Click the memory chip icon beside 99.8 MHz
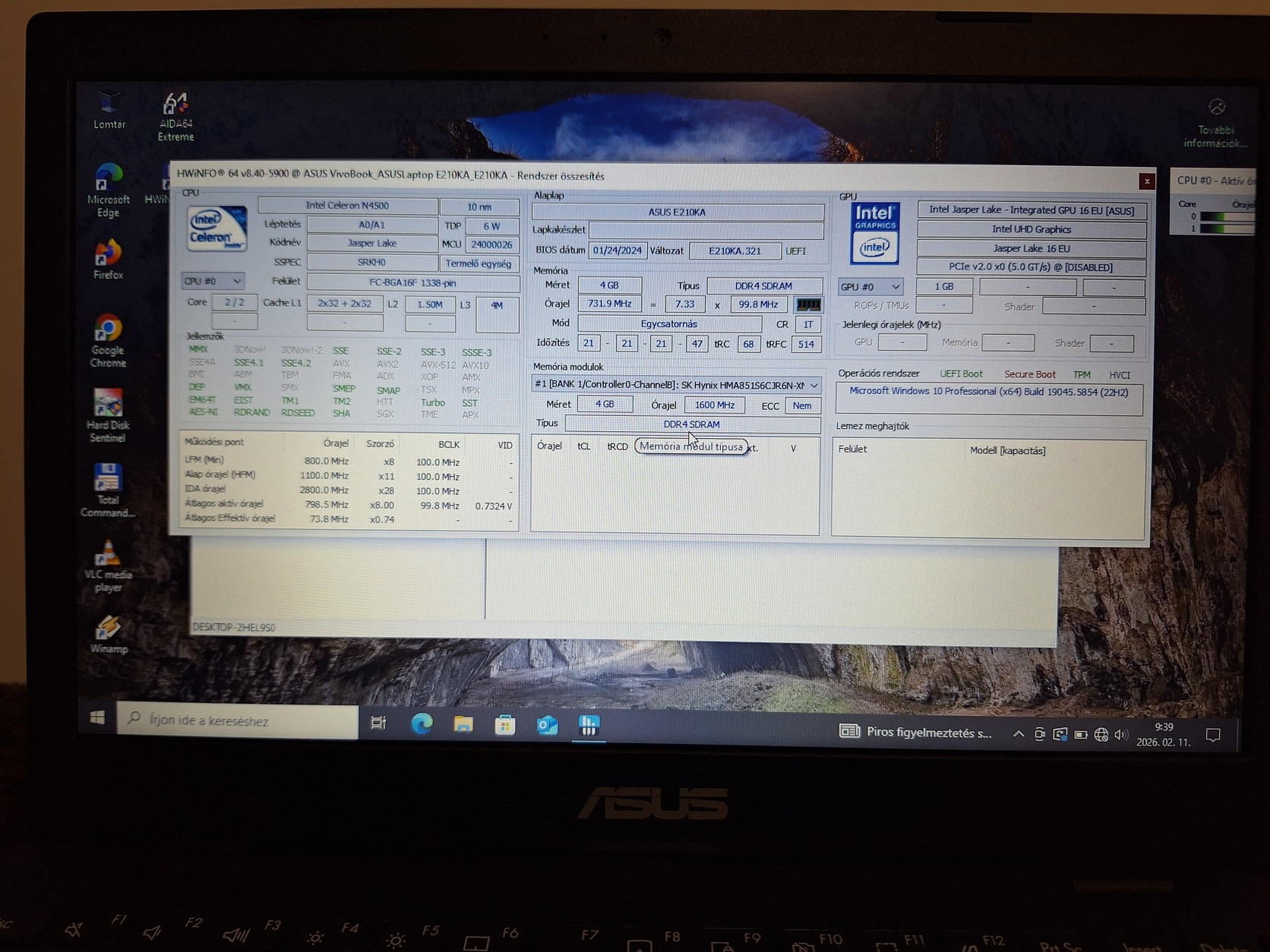Image resolution: width=1270 pixels, height=952 pixels. click(807, 304)
